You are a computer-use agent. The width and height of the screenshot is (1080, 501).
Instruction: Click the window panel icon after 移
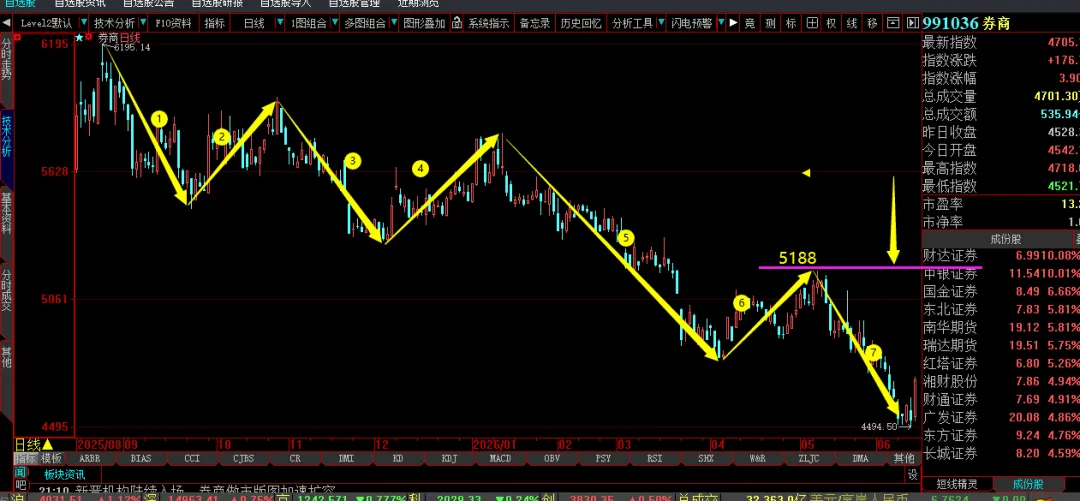pos(893,23)
